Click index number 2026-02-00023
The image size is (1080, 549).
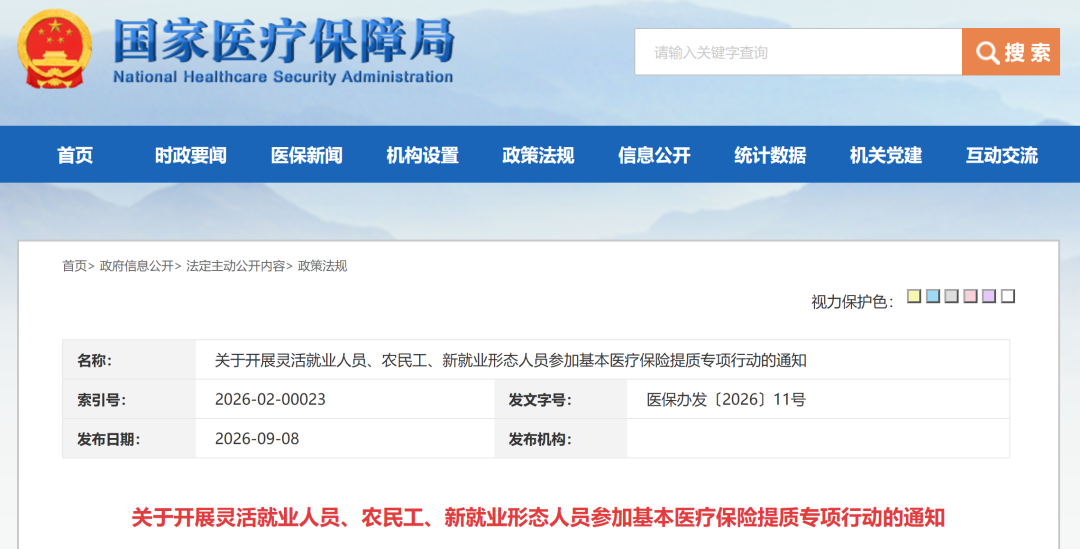270,400
